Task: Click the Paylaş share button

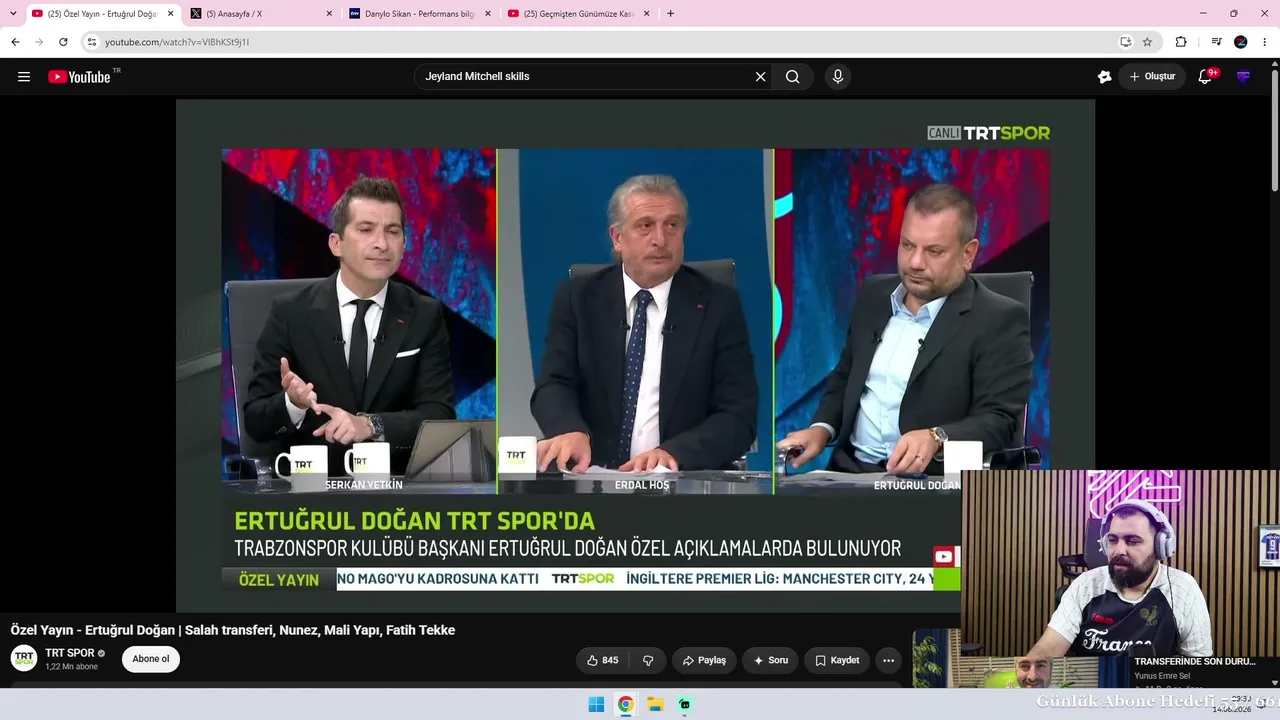Action: click(x=704, y=660)
